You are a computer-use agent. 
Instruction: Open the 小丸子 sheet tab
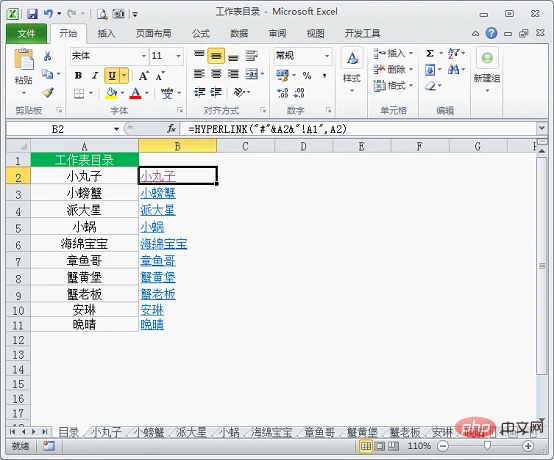[106, 432]
